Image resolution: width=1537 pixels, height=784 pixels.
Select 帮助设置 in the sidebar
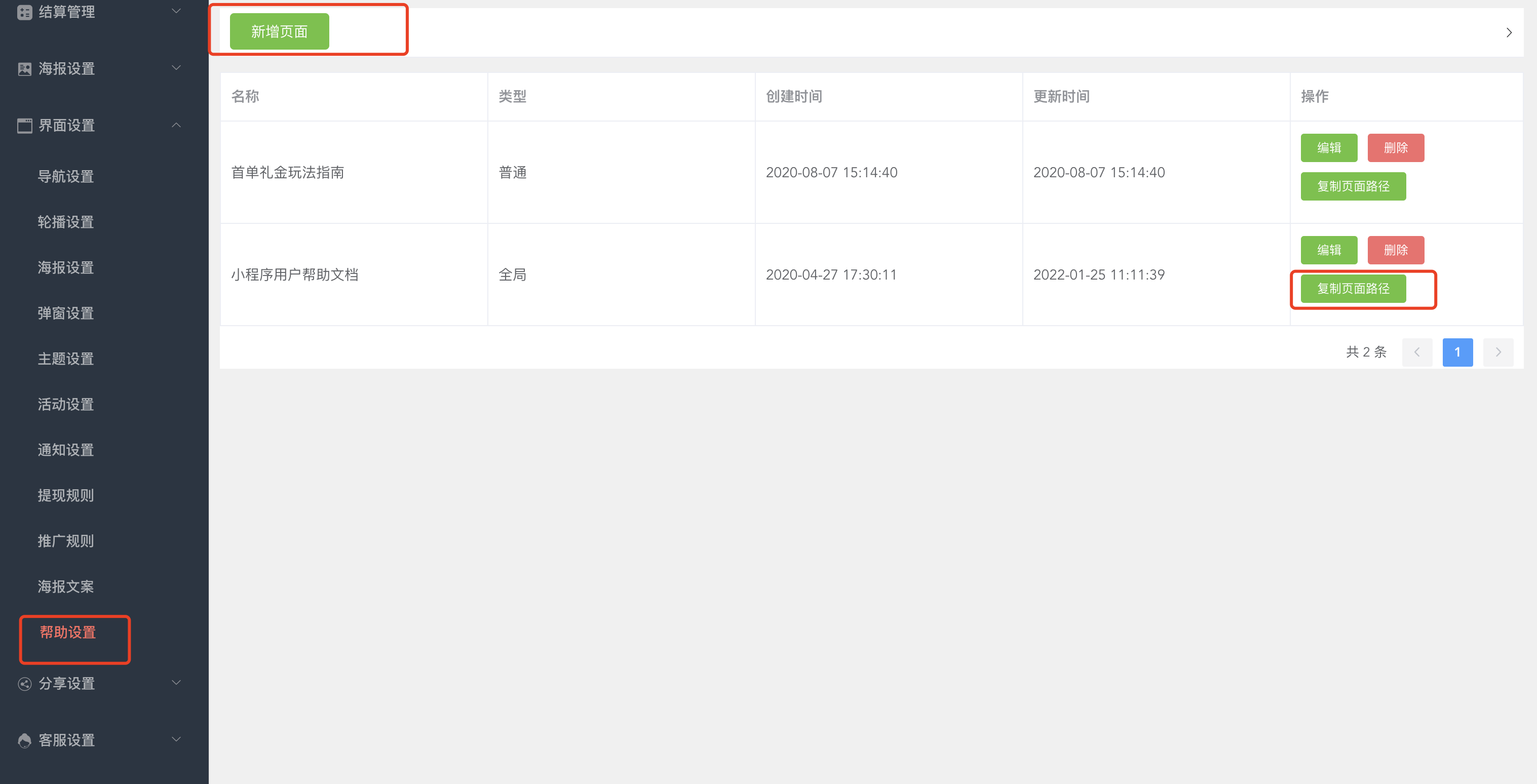68,633
